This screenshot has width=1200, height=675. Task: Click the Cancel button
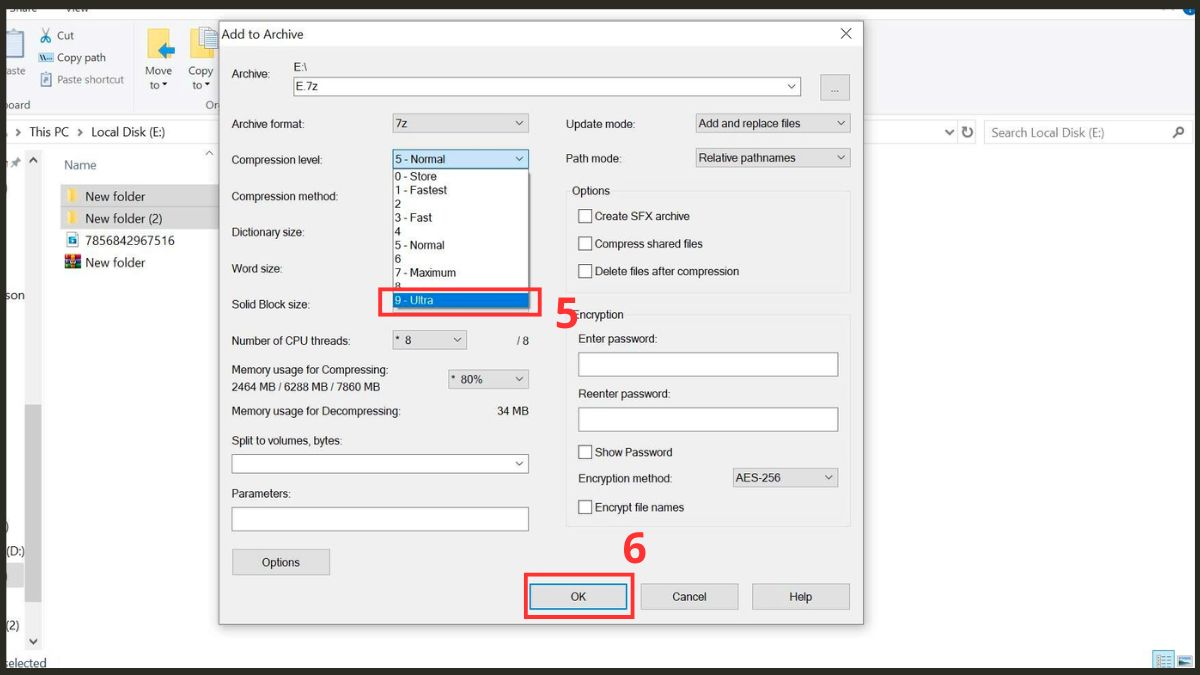coord(689,596)
